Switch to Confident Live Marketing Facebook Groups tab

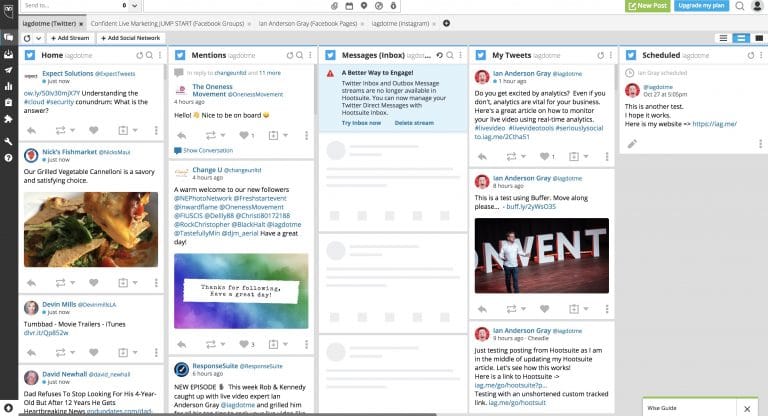(167, 23)
